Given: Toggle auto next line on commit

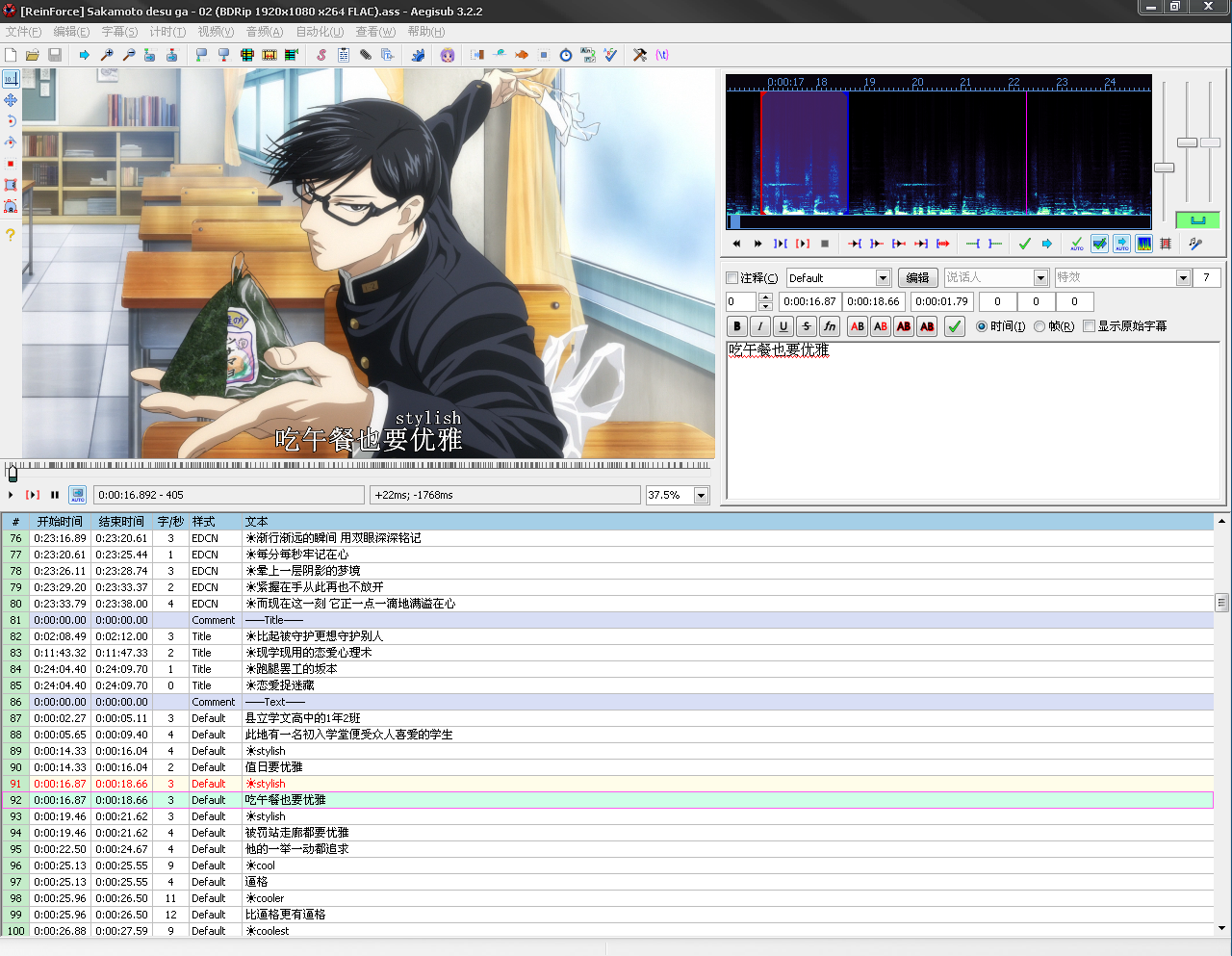Looking at the screenshot, I should [x=1099, y=244].
